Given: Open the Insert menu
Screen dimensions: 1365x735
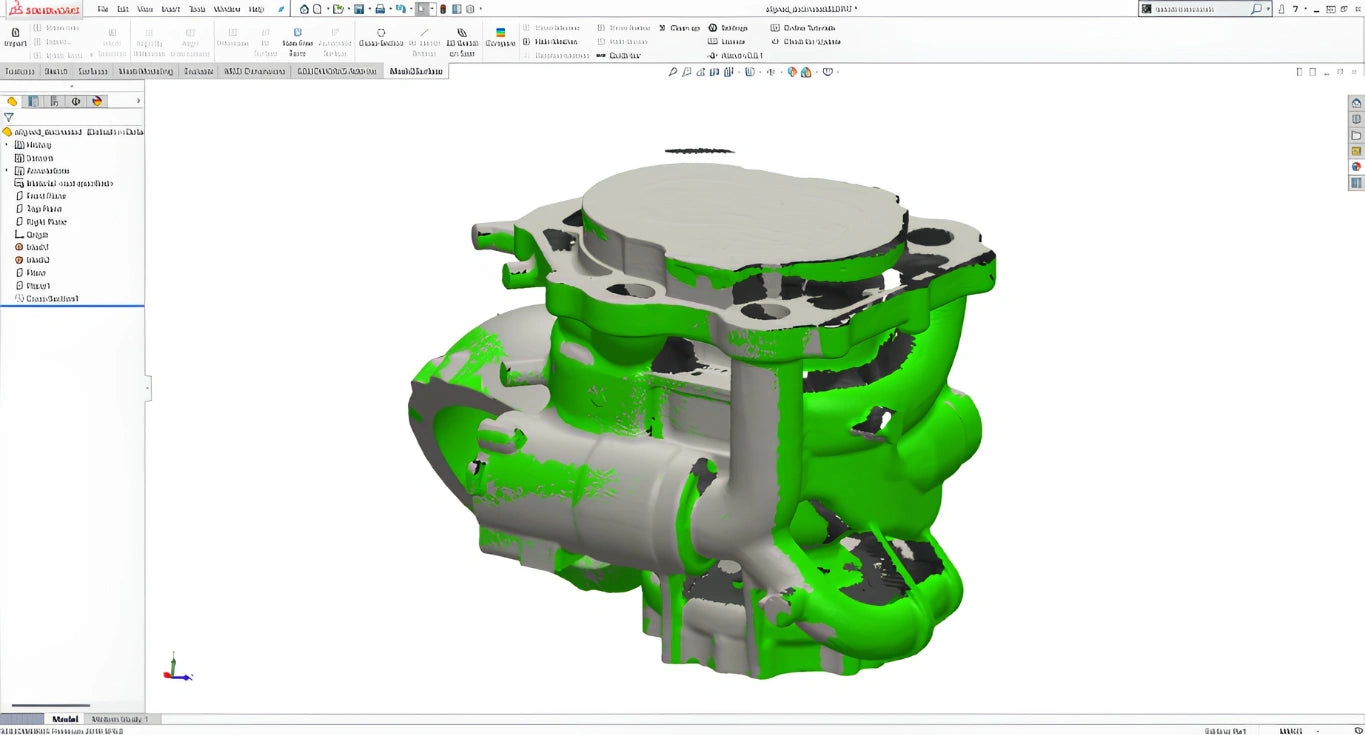Looking at the screenshot, I should click(x=171, y=9).
